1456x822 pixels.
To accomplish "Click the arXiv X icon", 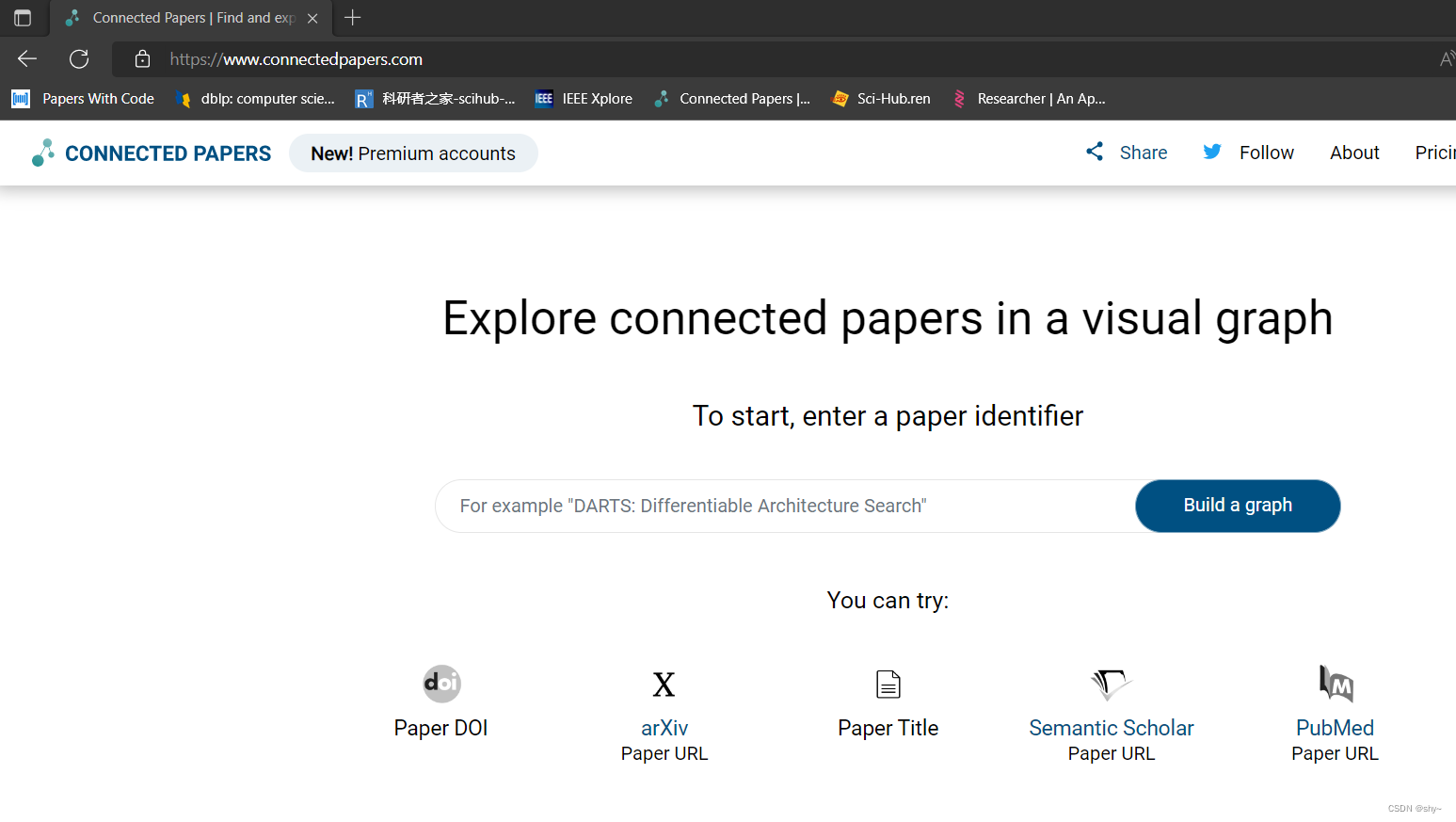I will pos(664,685).
